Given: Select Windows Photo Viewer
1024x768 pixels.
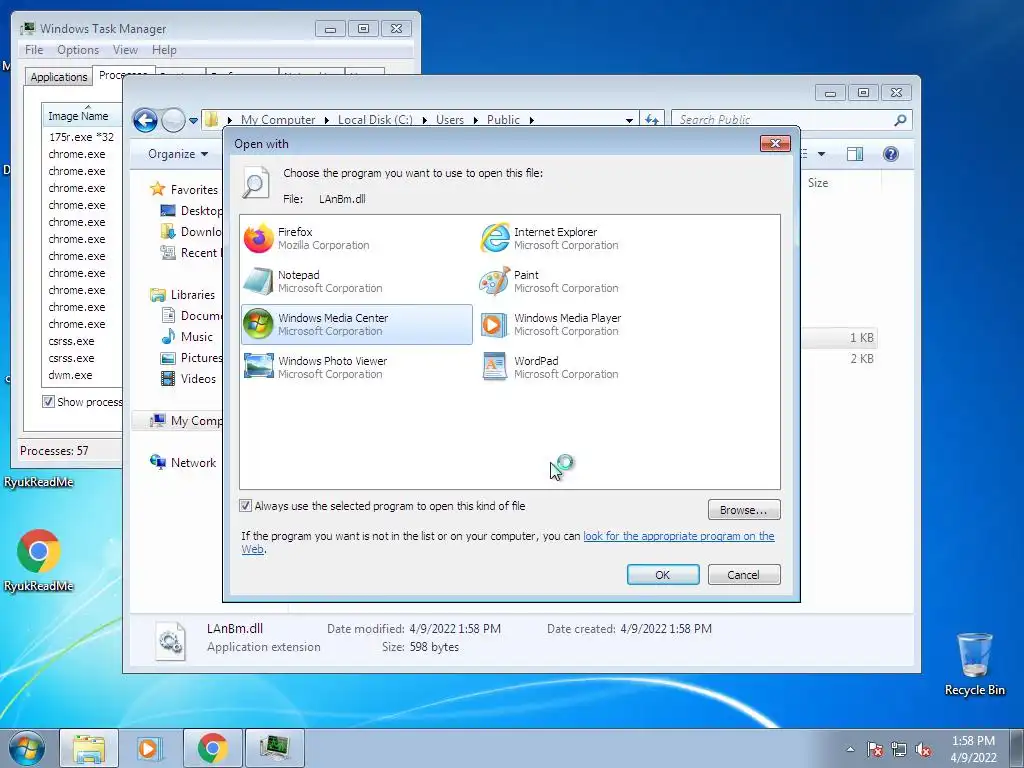Looking at the screenshot, I should coord(357,367).
